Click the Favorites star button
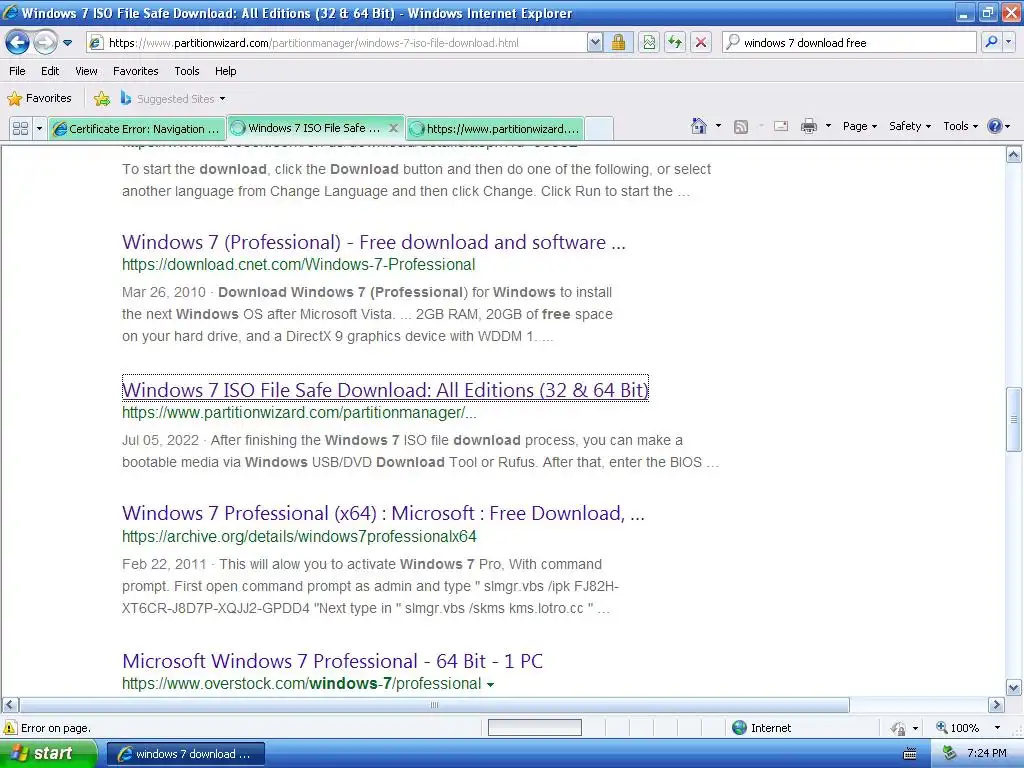1024x768 pixels. (x=39, y=99)
